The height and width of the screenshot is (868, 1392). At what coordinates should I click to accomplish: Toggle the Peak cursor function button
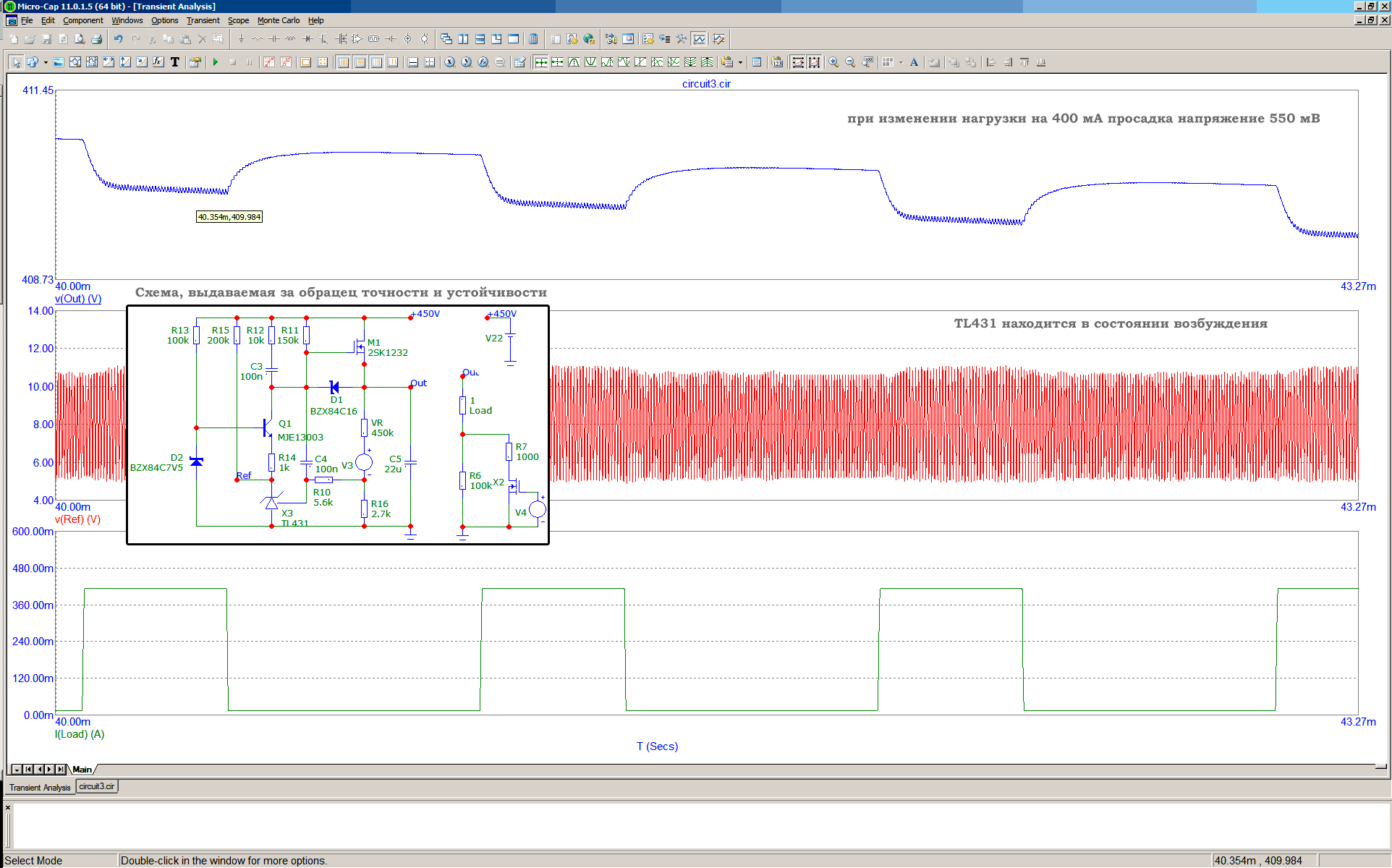click(x=574, y=62)
